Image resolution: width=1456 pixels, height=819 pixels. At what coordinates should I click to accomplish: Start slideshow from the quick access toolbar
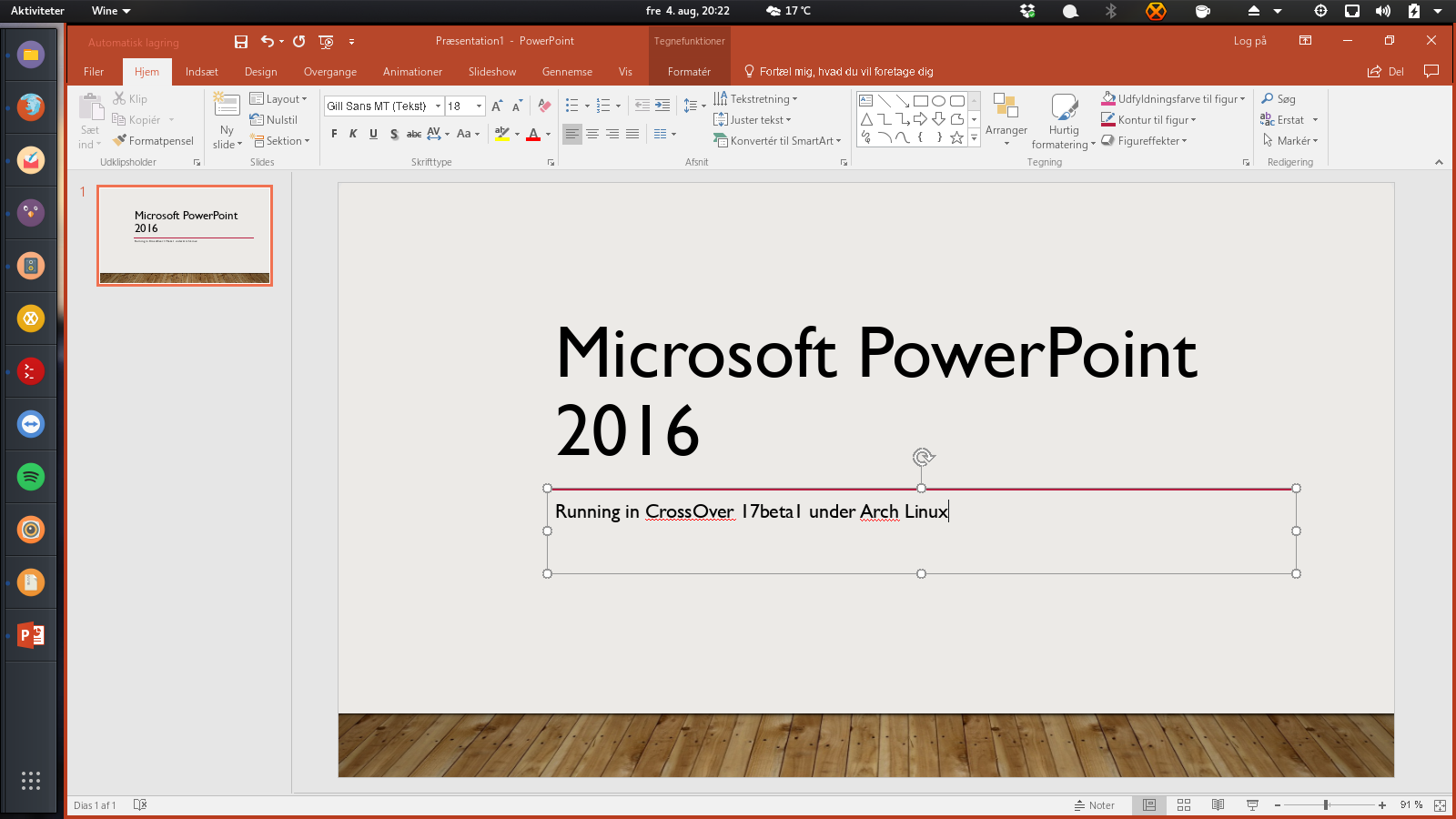[x=326, y=41]
